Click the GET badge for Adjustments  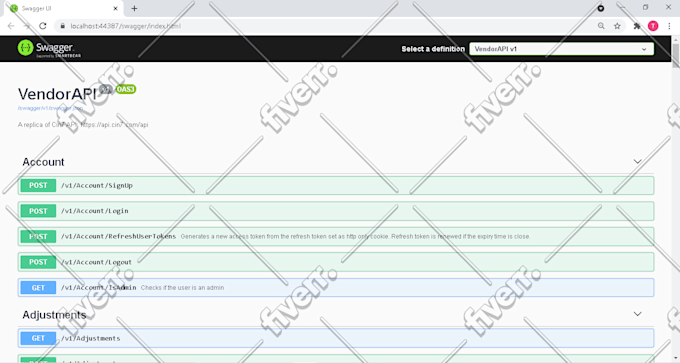[38, 338]
